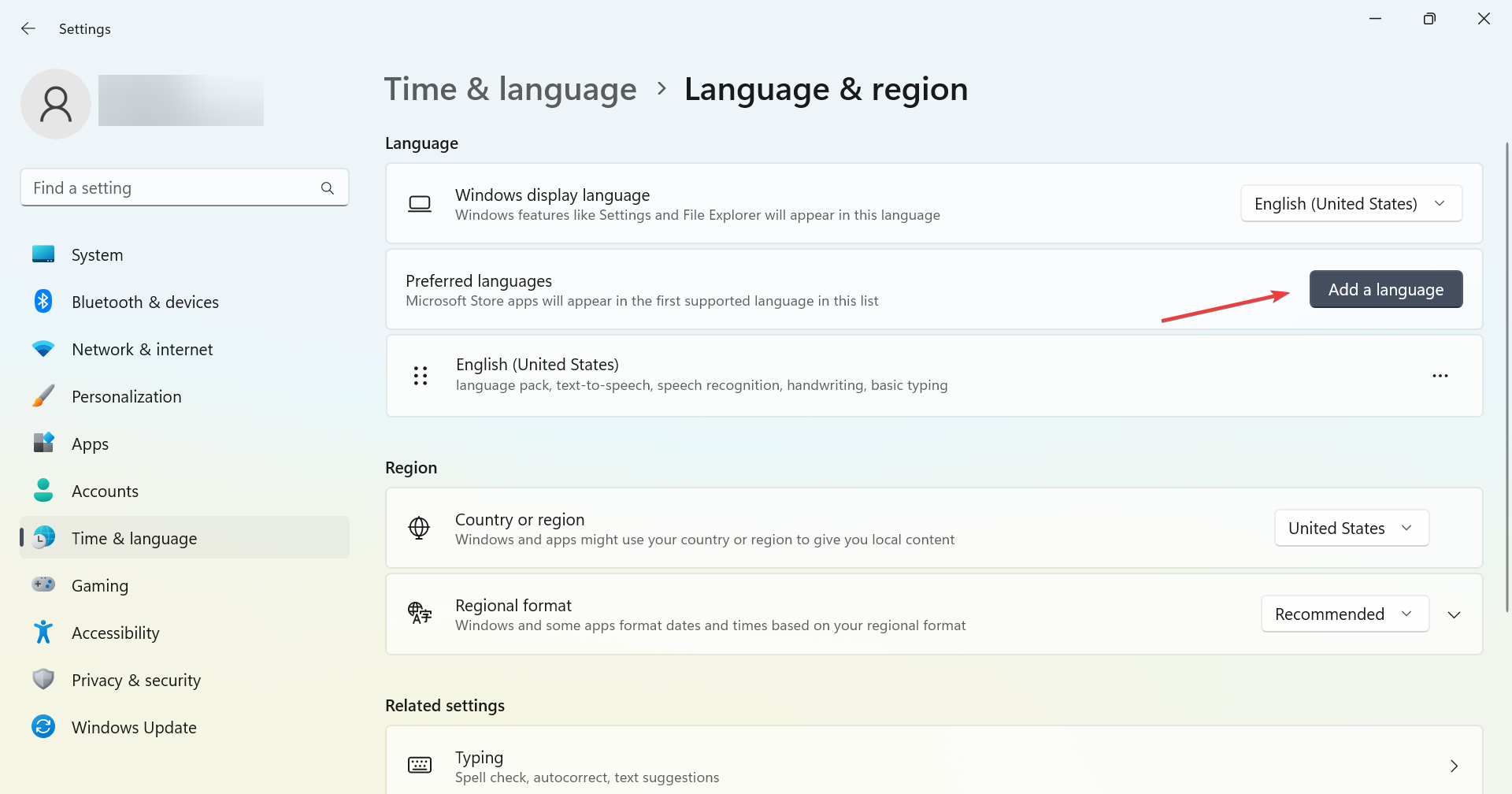Open Typing settings via chevron

pos(1454,766)
